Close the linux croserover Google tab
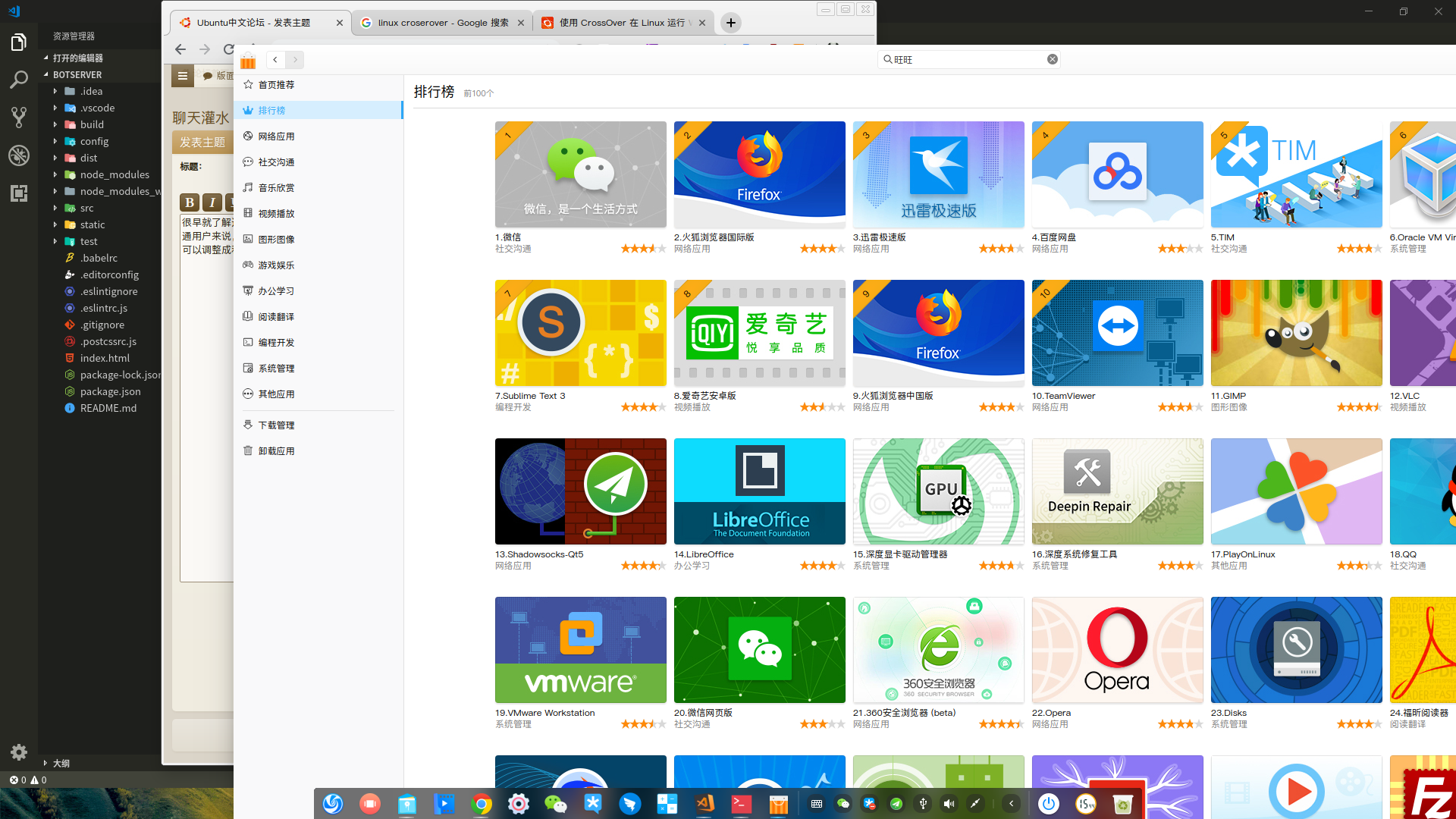The width and height of the screenshot is (1456, 819). (x=520, y=23)
